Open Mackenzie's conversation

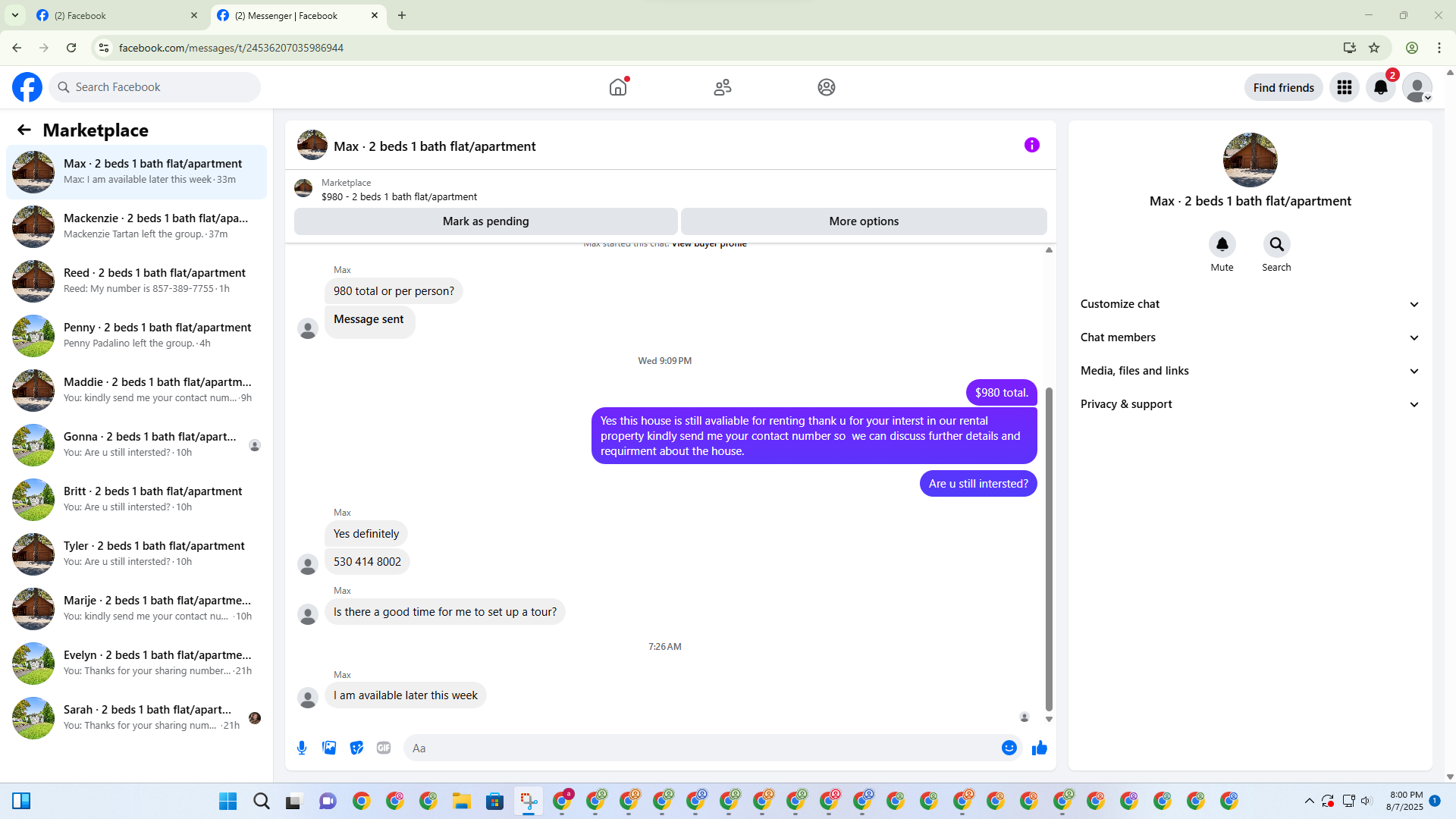pyautogui.click(x=136, y=226)
